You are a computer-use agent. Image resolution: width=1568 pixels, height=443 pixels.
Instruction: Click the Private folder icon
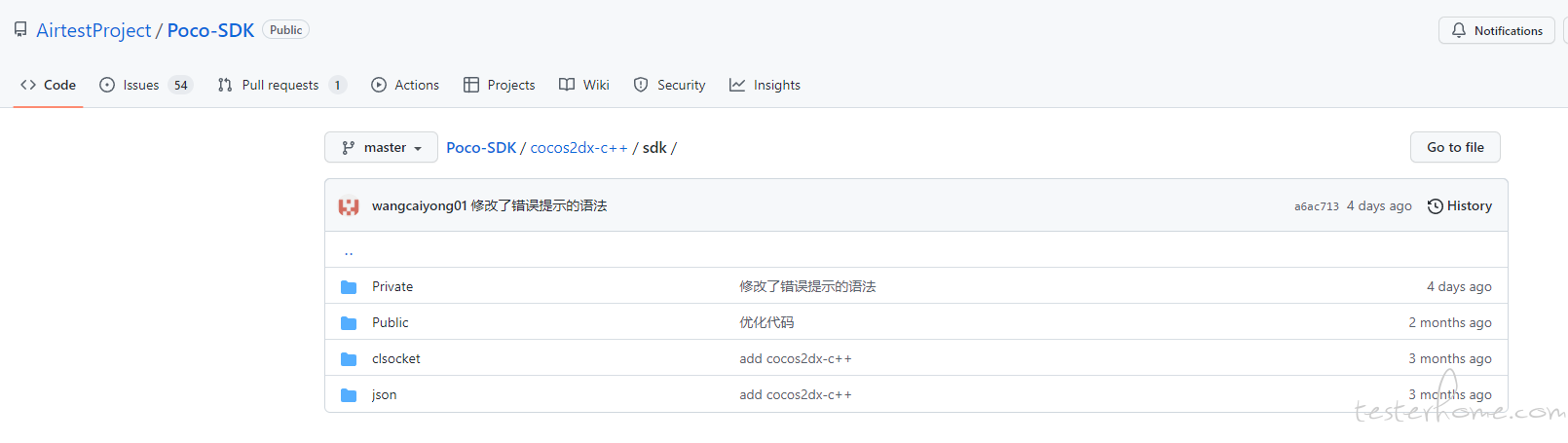(x=349, y=287)
